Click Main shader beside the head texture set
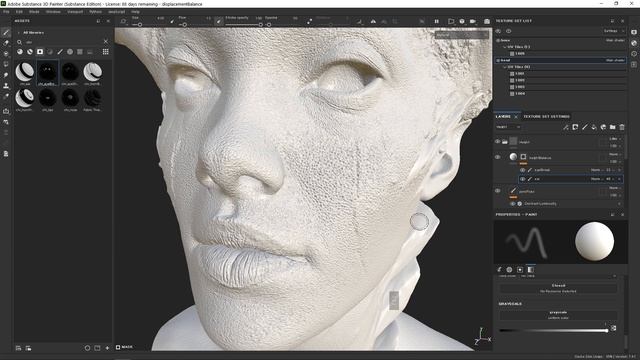640x360 pixels. click(615, 60)
